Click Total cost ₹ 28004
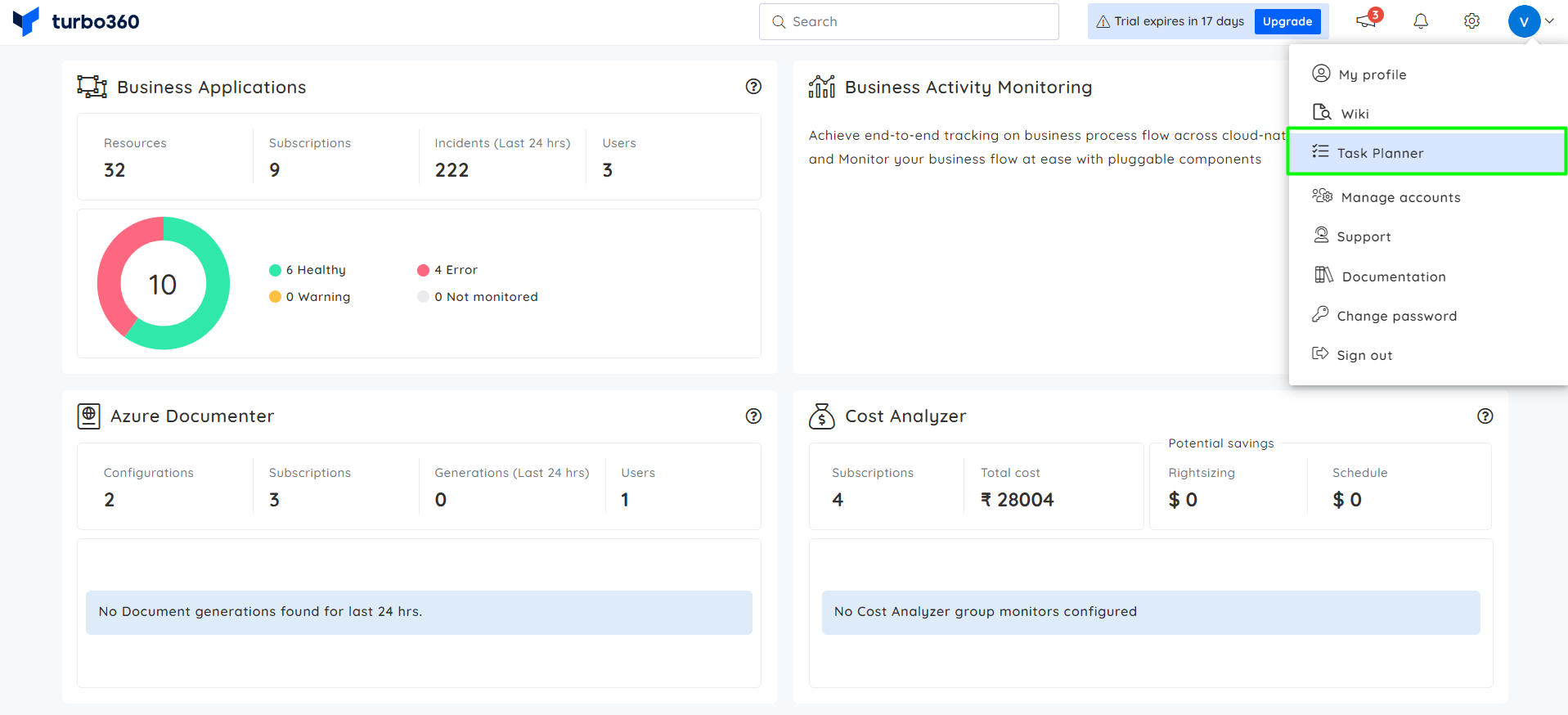Screen dimensions: 1568x715 click(1017, 500)
